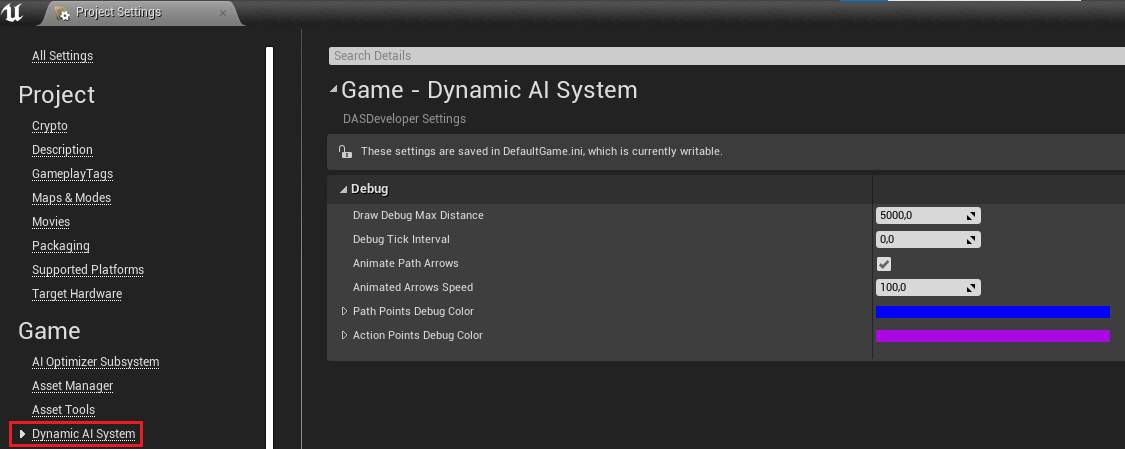1125x449 pixels.
Task: Click spin arrow on Debug Tick Interval
Action: click(x=970, y=240)
